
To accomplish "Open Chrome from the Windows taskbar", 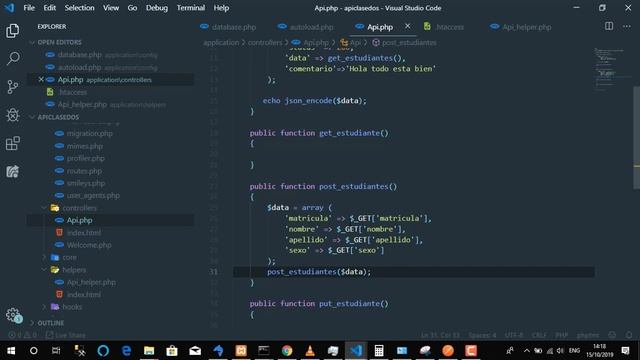I will [x=287, y=350].
